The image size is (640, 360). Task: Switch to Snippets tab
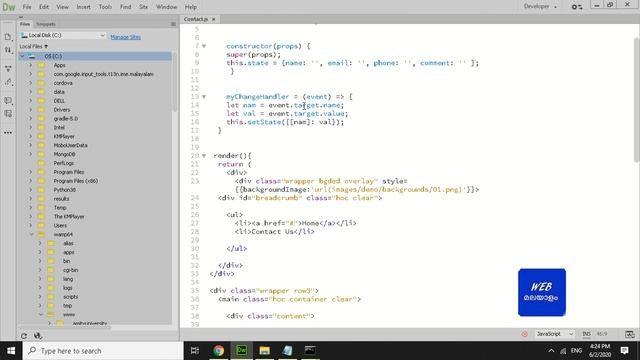click(46, 24)
